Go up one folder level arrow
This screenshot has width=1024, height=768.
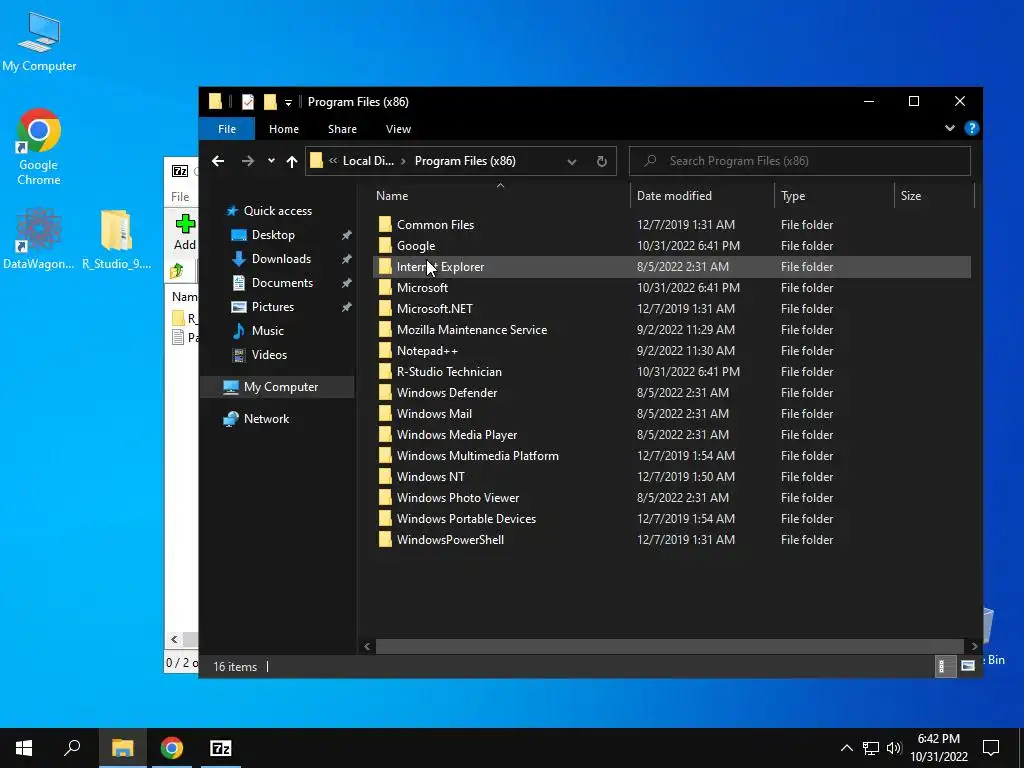tap(292, 161)
